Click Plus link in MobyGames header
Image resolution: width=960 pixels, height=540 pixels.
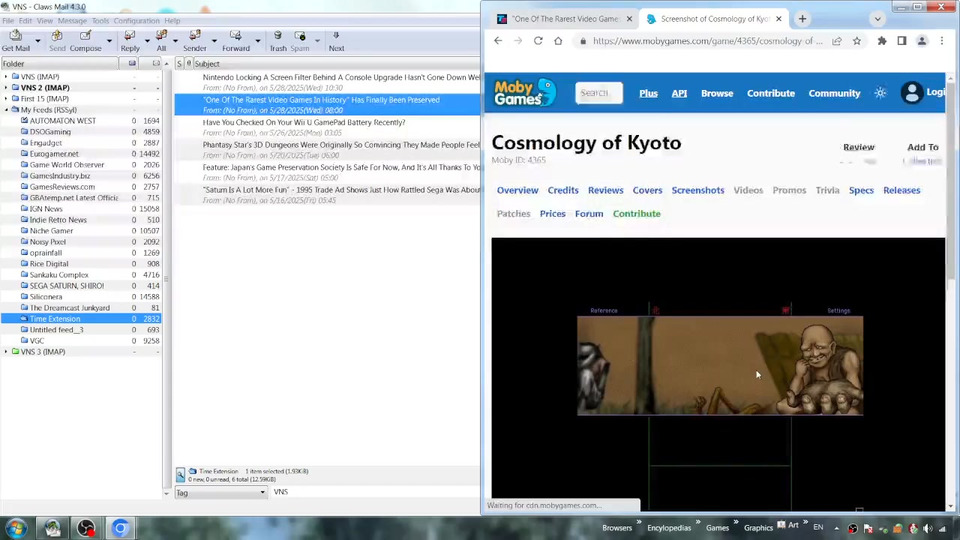coord(648,93)
